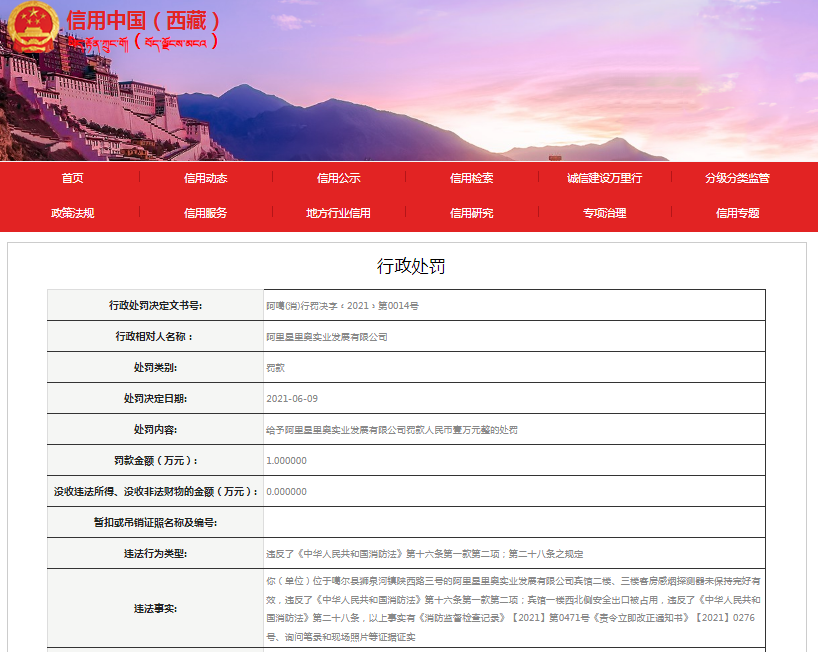Click document number 阿噶(消)行罚决字第0014号

pyautogui.click(x=342, y=306)
